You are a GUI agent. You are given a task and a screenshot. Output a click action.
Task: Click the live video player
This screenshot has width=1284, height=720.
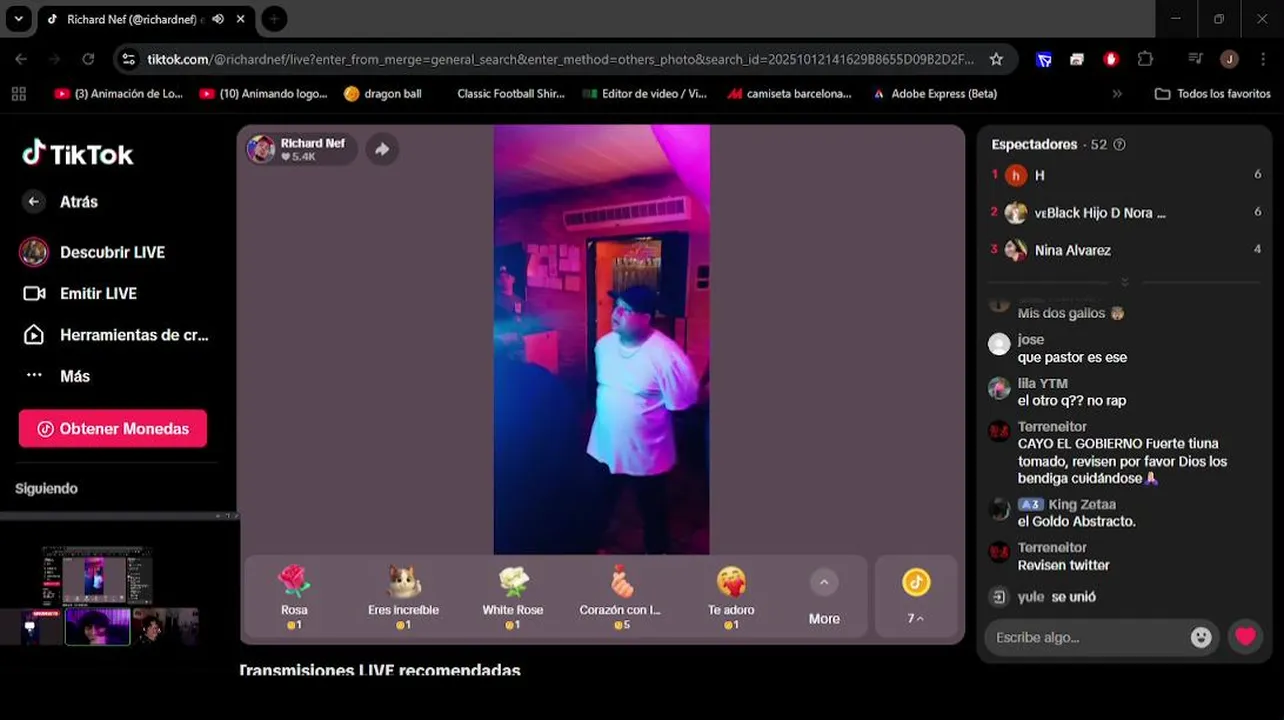(601, 339)
